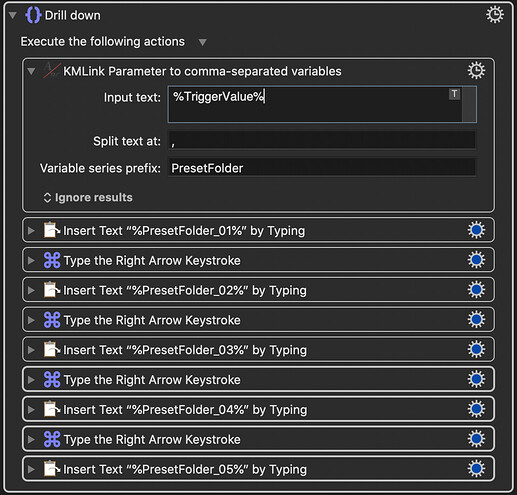Click the token insert T button in Input text
517x495 pixels.
454,94
